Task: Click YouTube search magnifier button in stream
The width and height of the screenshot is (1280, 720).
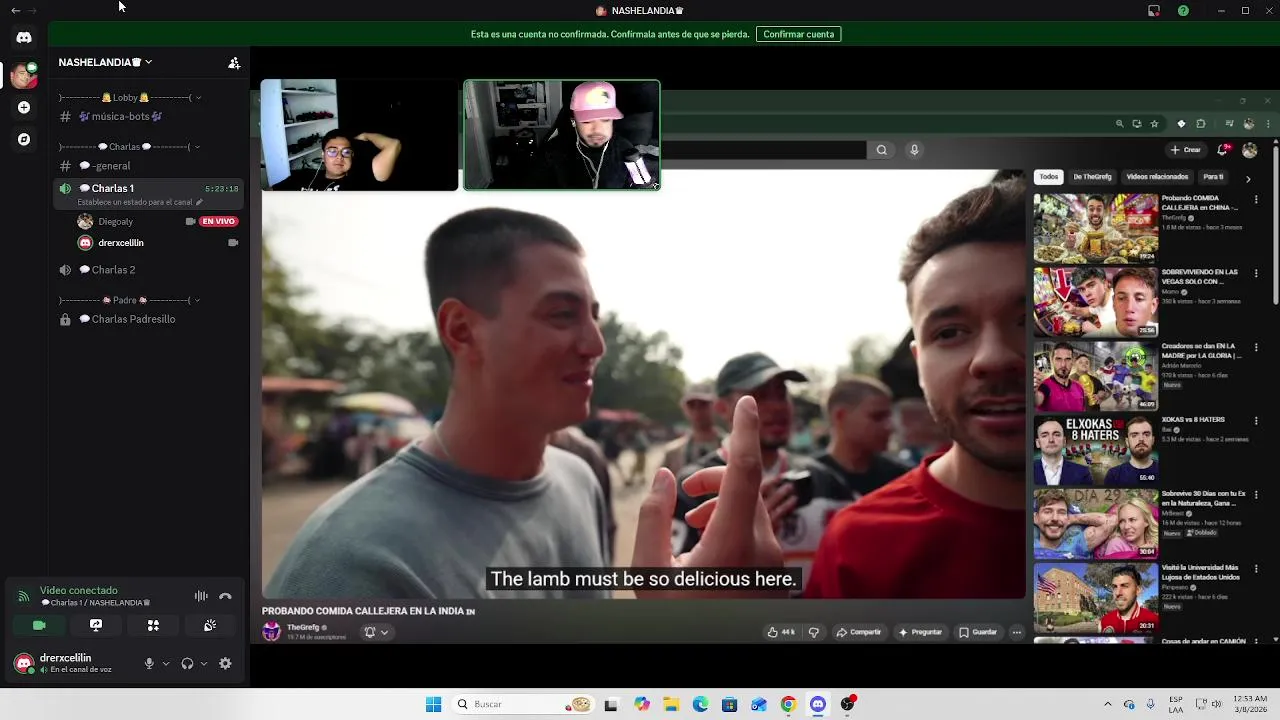Action: tap(881, 150)
